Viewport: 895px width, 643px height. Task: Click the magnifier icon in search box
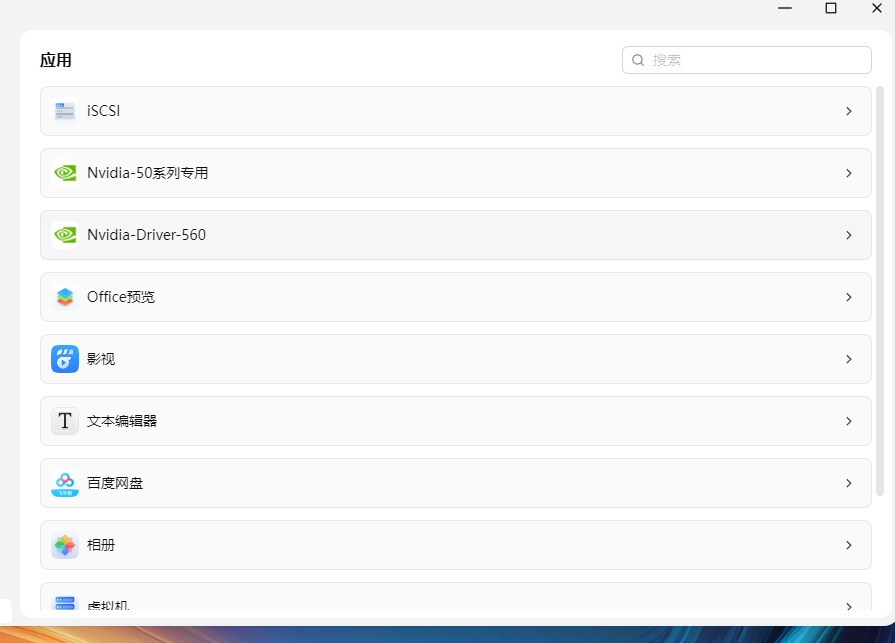[638, 60]
